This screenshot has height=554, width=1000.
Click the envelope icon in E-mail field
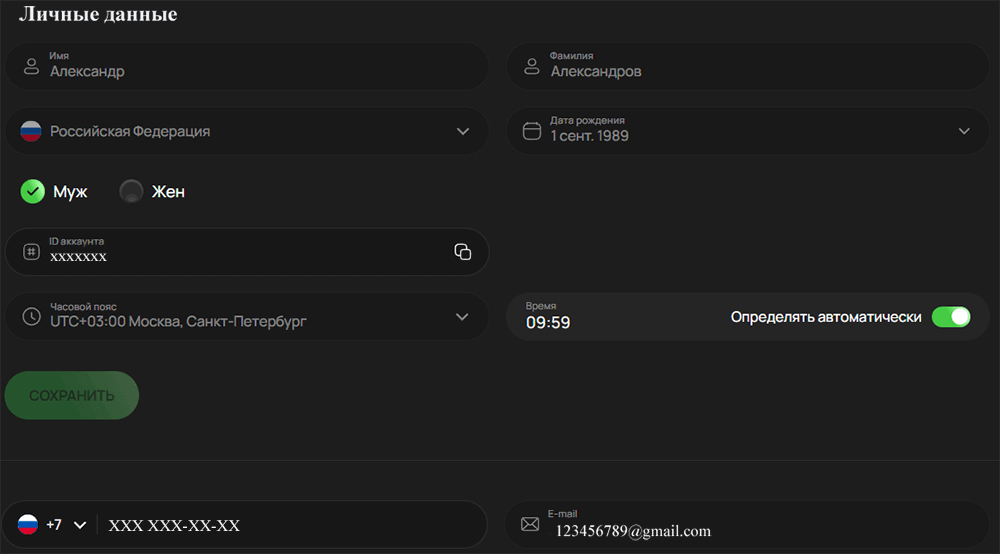[530, 525]
